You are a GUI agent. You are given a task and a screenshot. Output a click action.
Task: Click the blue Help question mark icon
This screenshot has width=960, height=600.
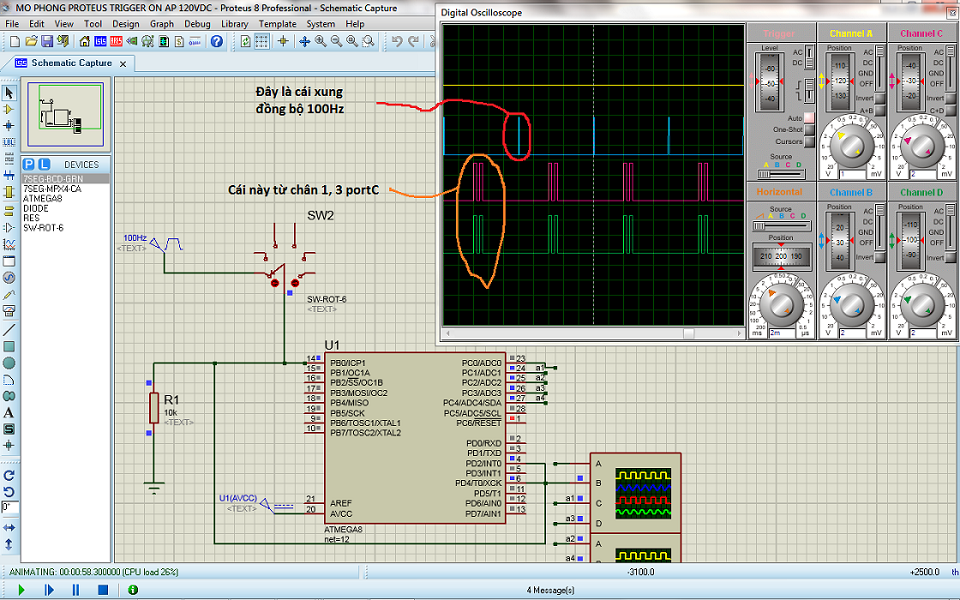[217, 41]
